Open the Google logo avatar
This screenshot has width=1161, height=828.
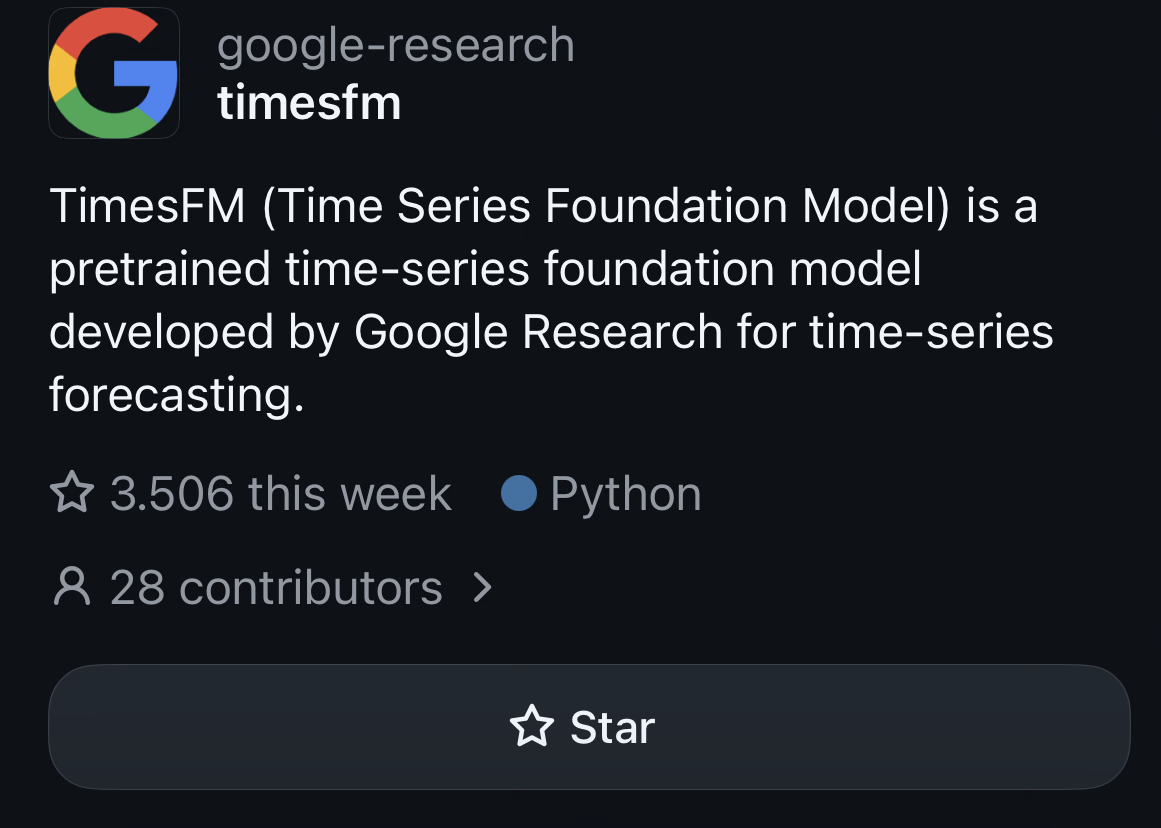pos(114,73)
